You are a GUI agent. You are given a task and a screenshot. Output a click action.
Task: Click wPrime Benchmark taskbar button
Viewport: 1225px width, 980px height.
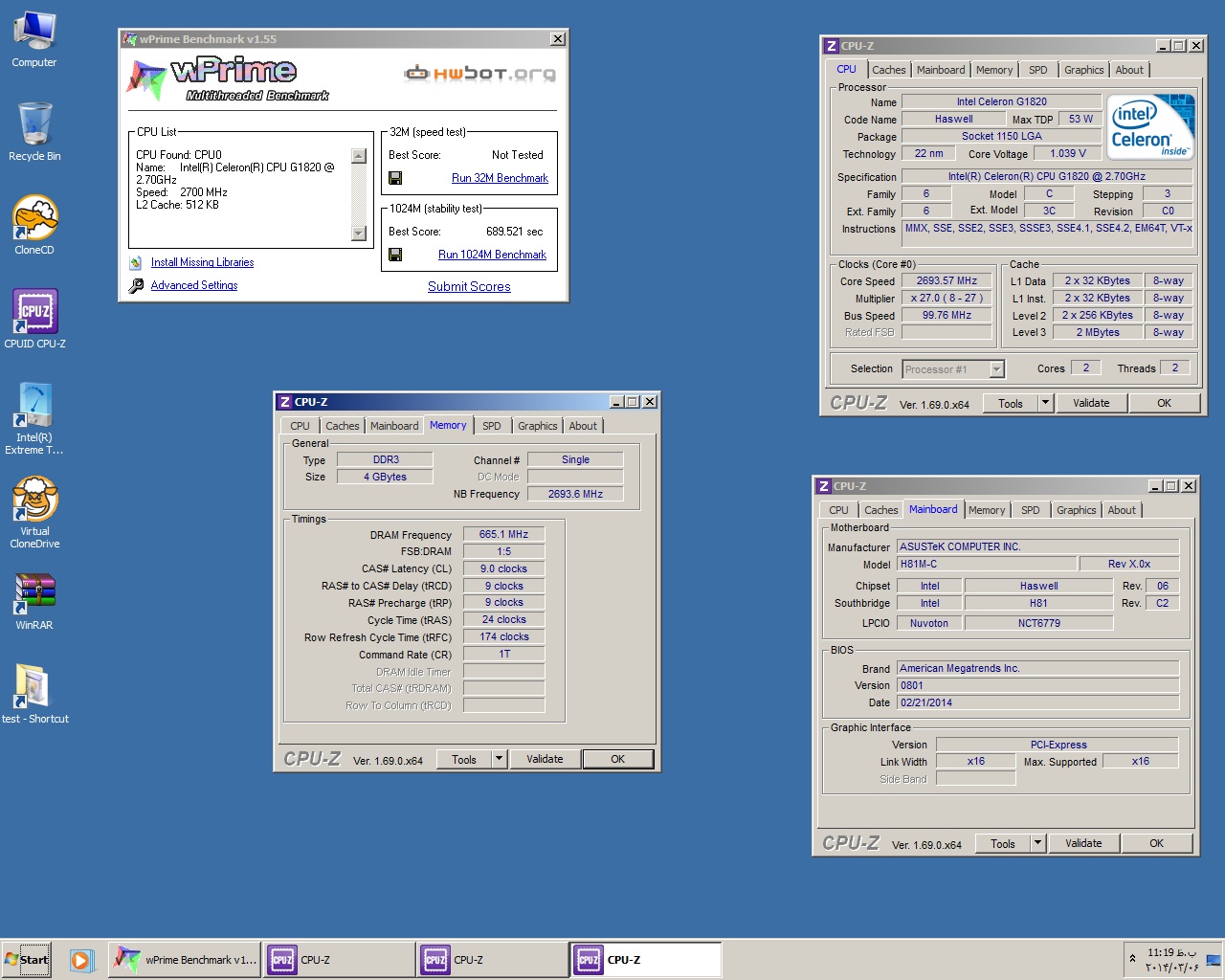(x=185, y=960)
